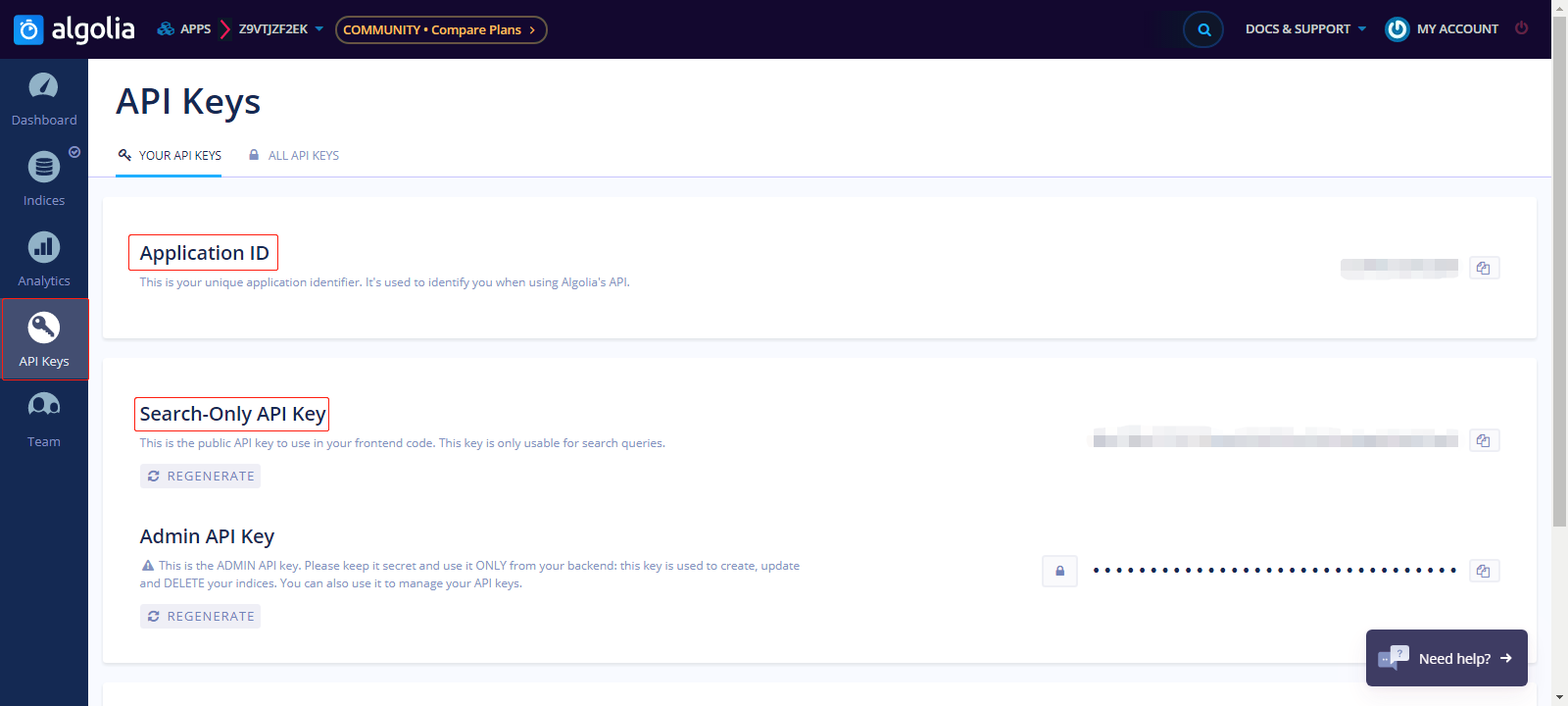
Task: Open the Team sidebar item
Action: pyautogui.click(x=44, y=421)
